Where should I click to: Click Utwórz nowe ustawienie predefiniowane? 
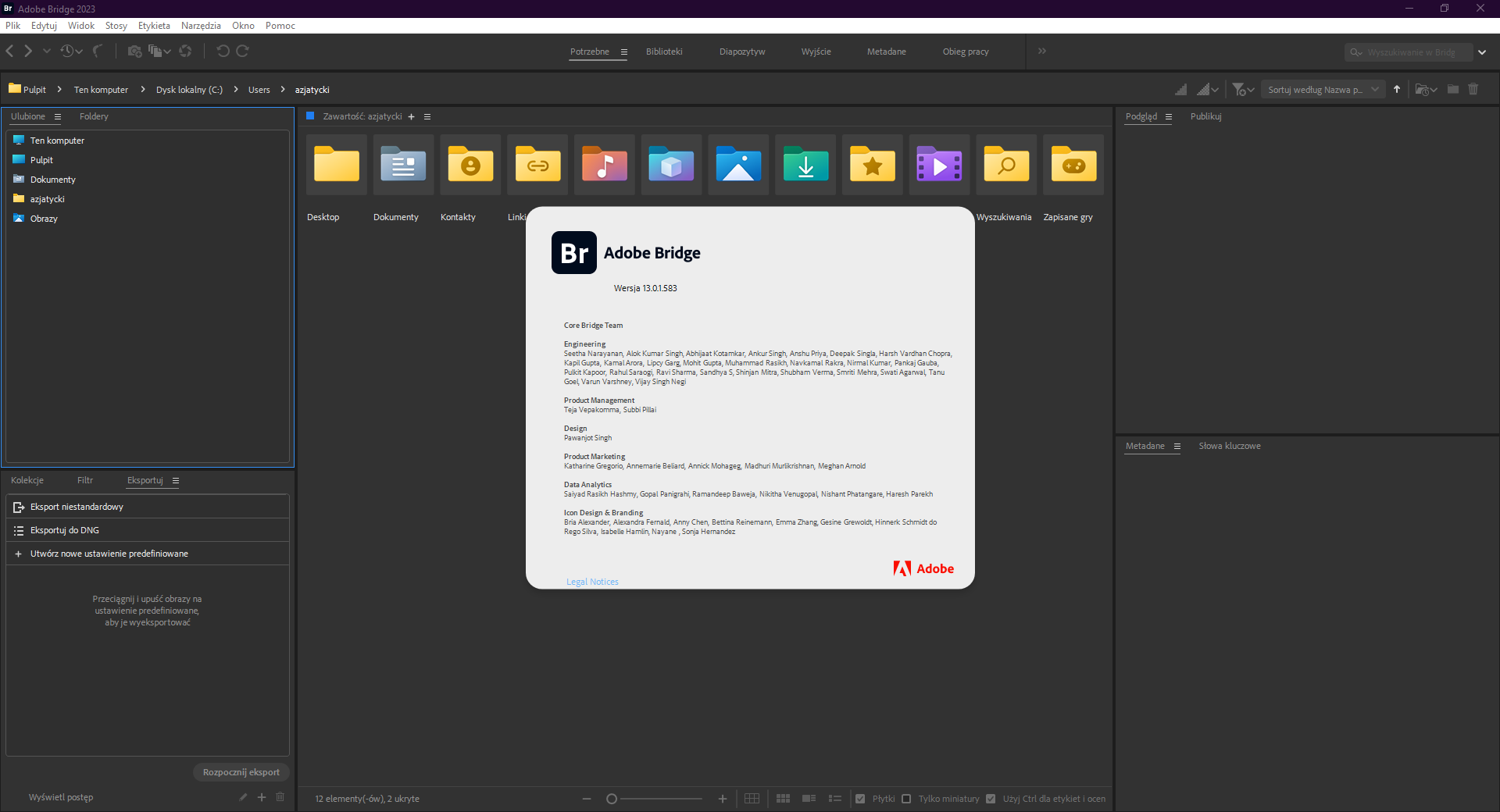[x=148, y=554]
